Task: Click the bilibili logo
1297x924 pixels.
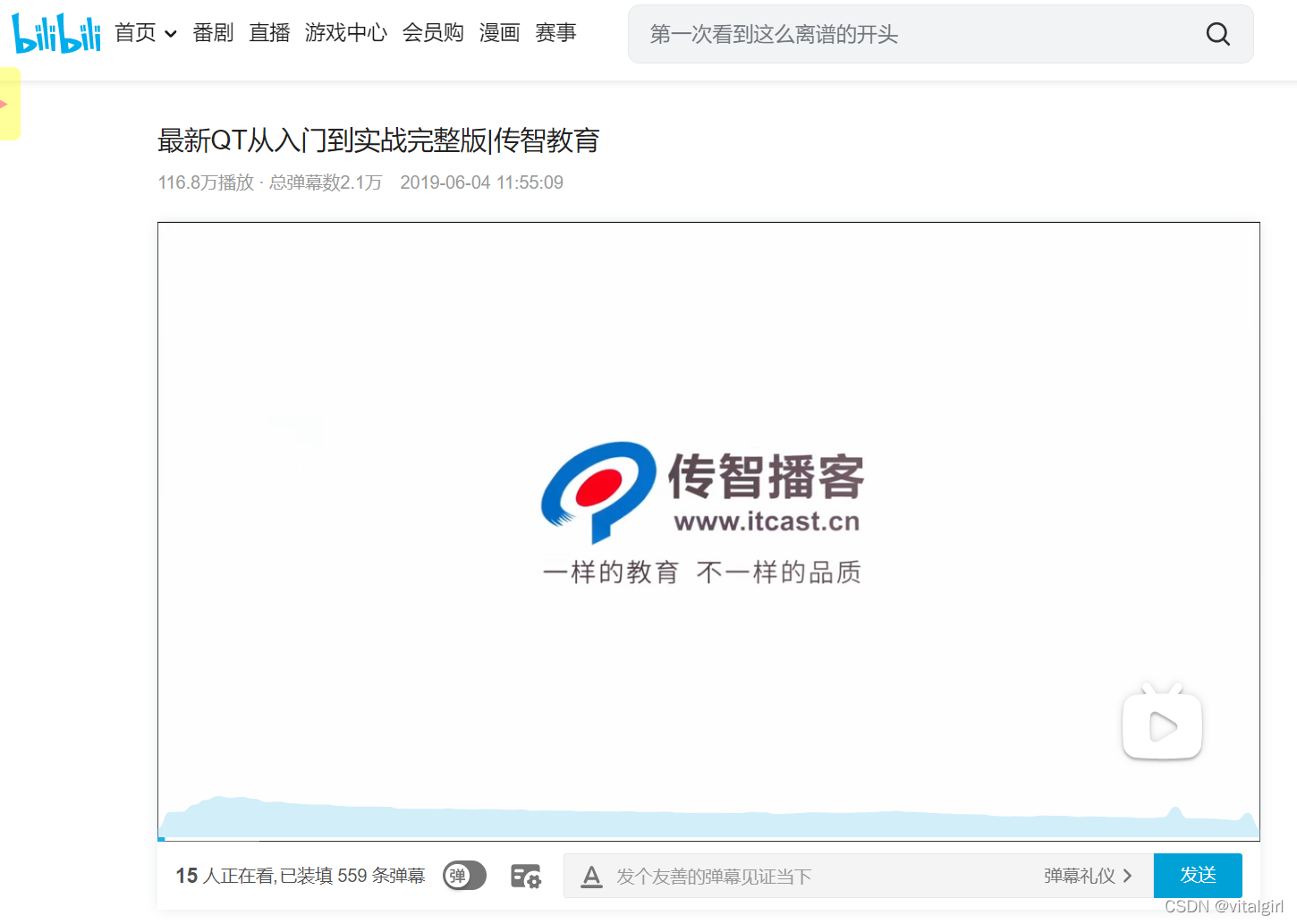Action: 56,33
